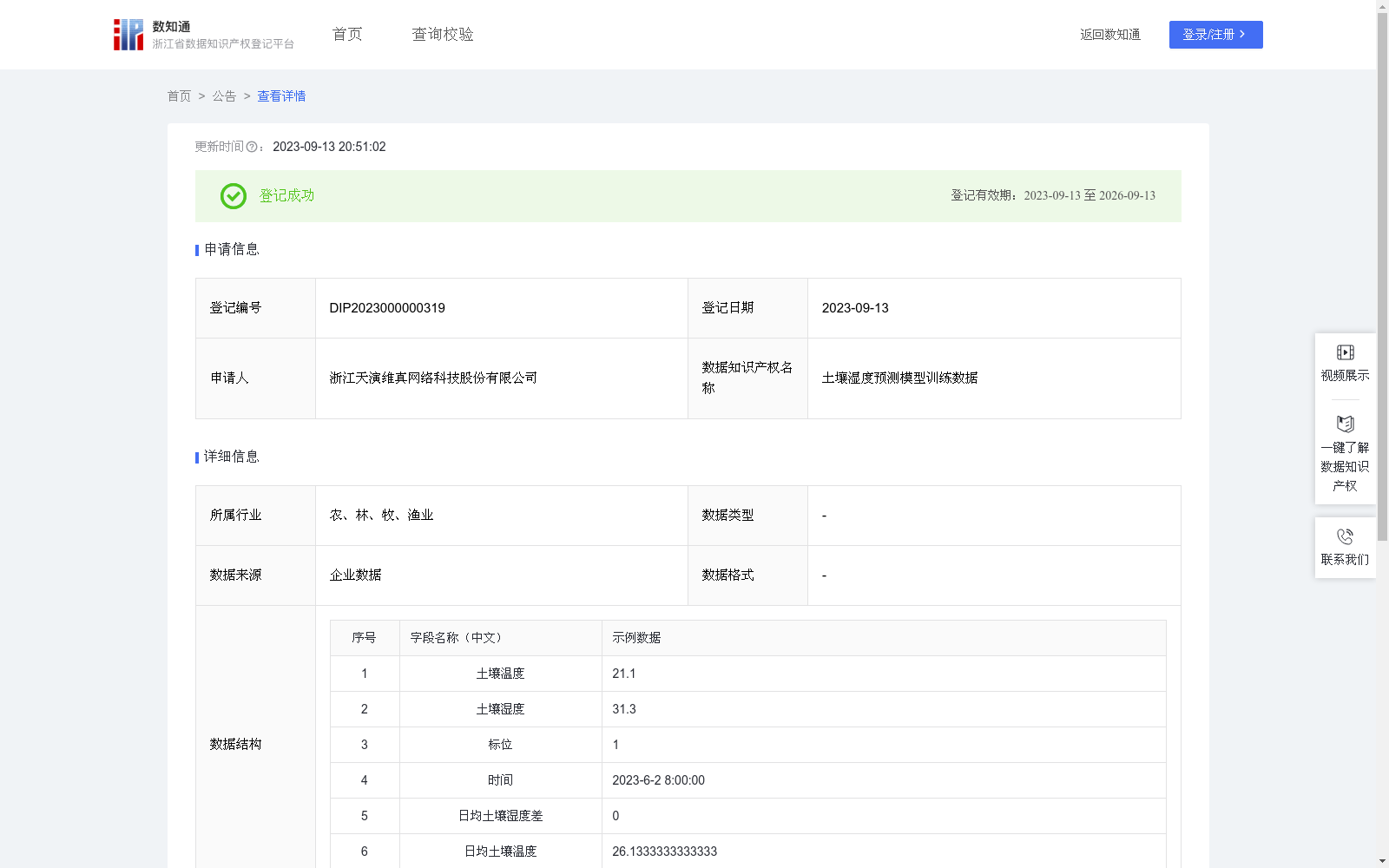1389x868 pixels.
Task: Click the scrollbar up arrow
Action: coord(1382,6)
